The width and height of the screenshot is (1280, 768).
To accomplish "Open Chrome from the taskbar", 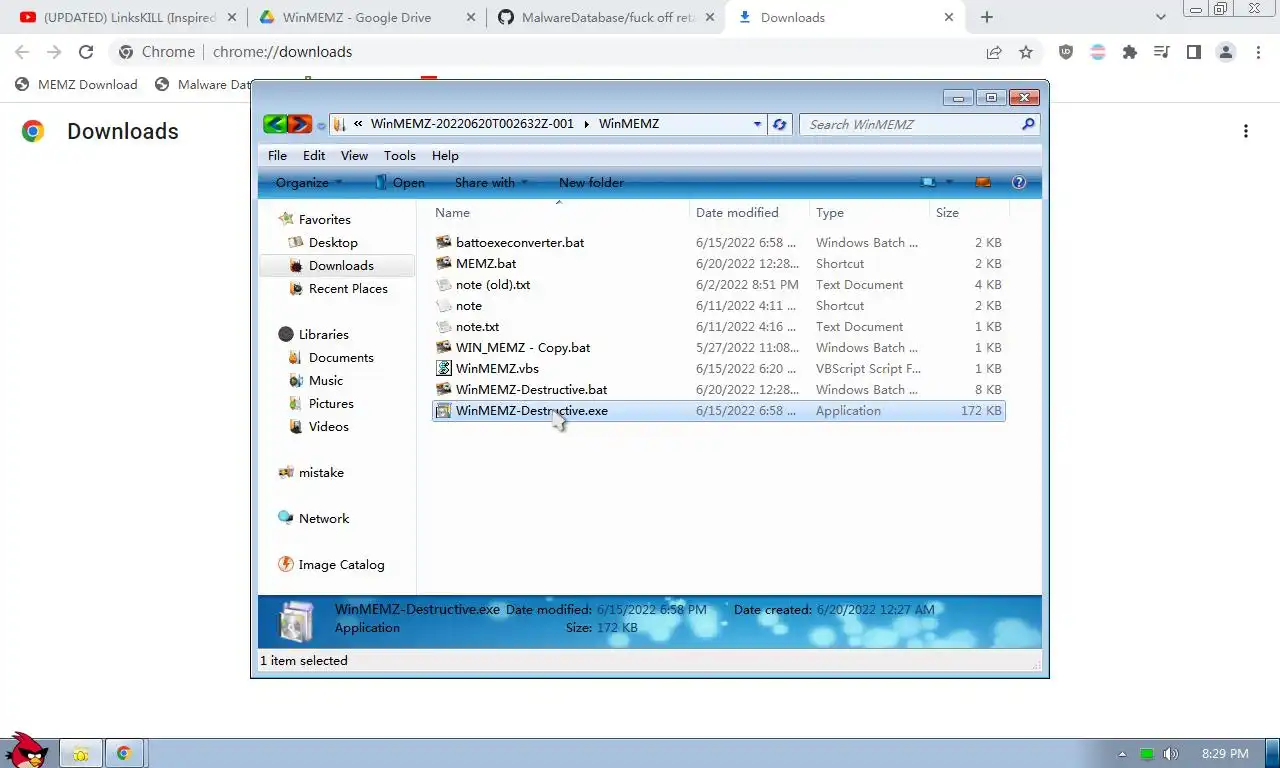I will tap(124, 753).
